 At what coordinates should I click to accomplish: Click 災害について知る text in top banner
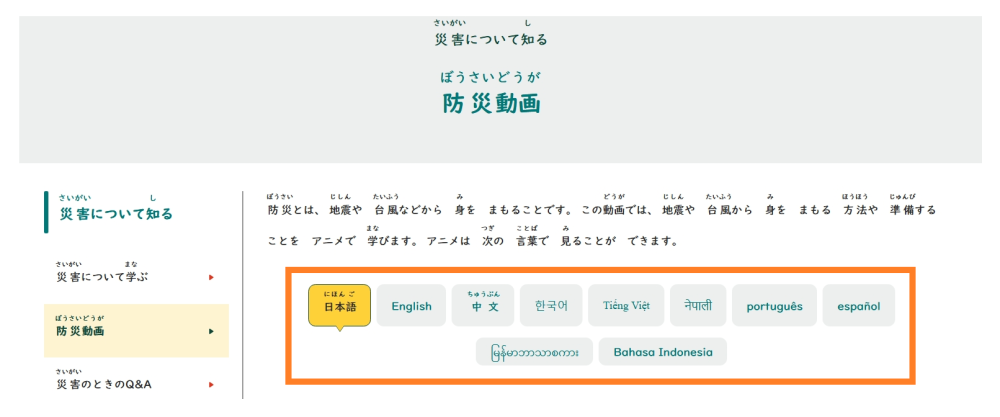pos(491,40)
